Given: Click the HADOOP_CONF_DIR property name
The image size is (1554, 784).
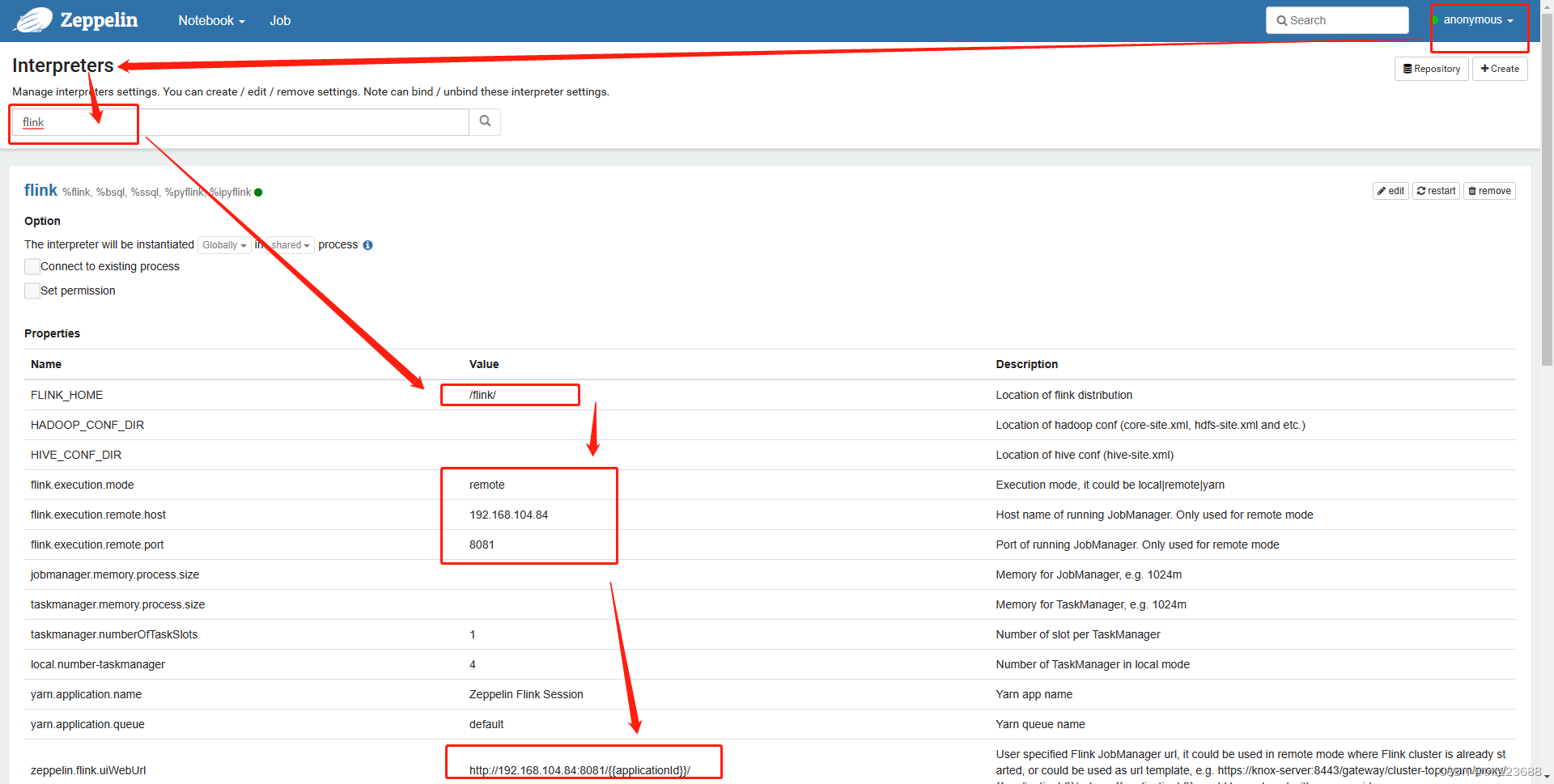Looking at the screenshot, I should coord(87,425).
